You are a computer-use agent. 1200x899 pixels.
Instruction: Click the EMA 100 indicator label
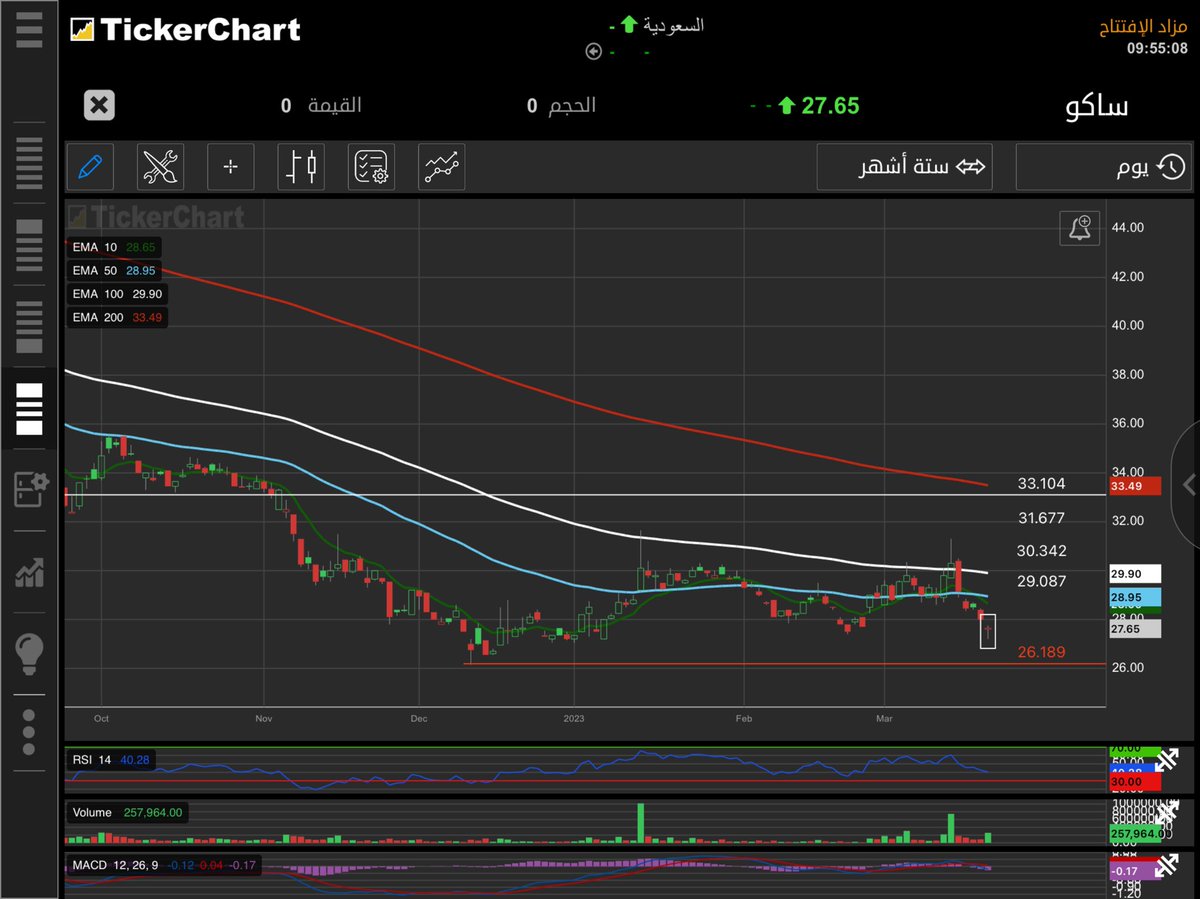[117, 294]
